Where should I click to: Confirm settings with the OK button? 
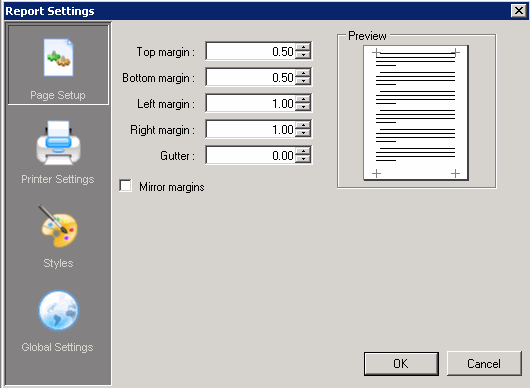click(x=401, y=364)
